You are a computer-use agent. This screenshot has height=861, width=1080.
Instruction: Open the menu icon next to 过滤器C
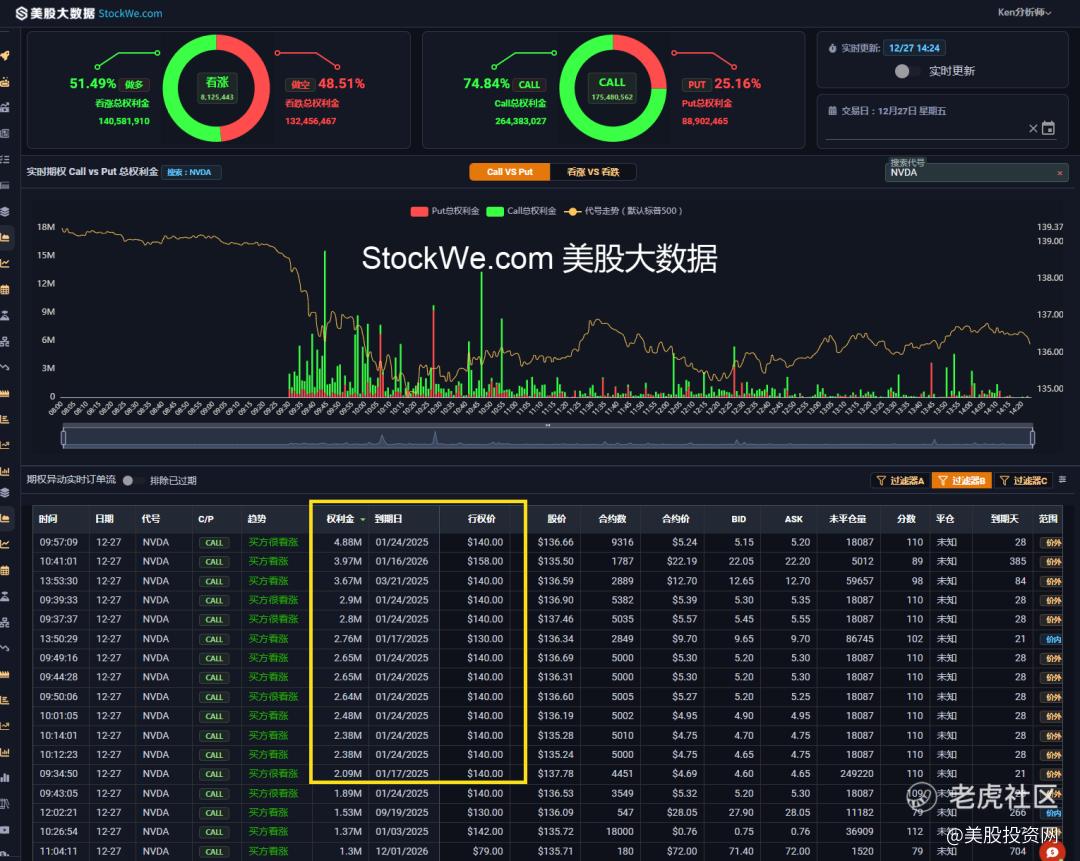click(x=1063, y=479)
